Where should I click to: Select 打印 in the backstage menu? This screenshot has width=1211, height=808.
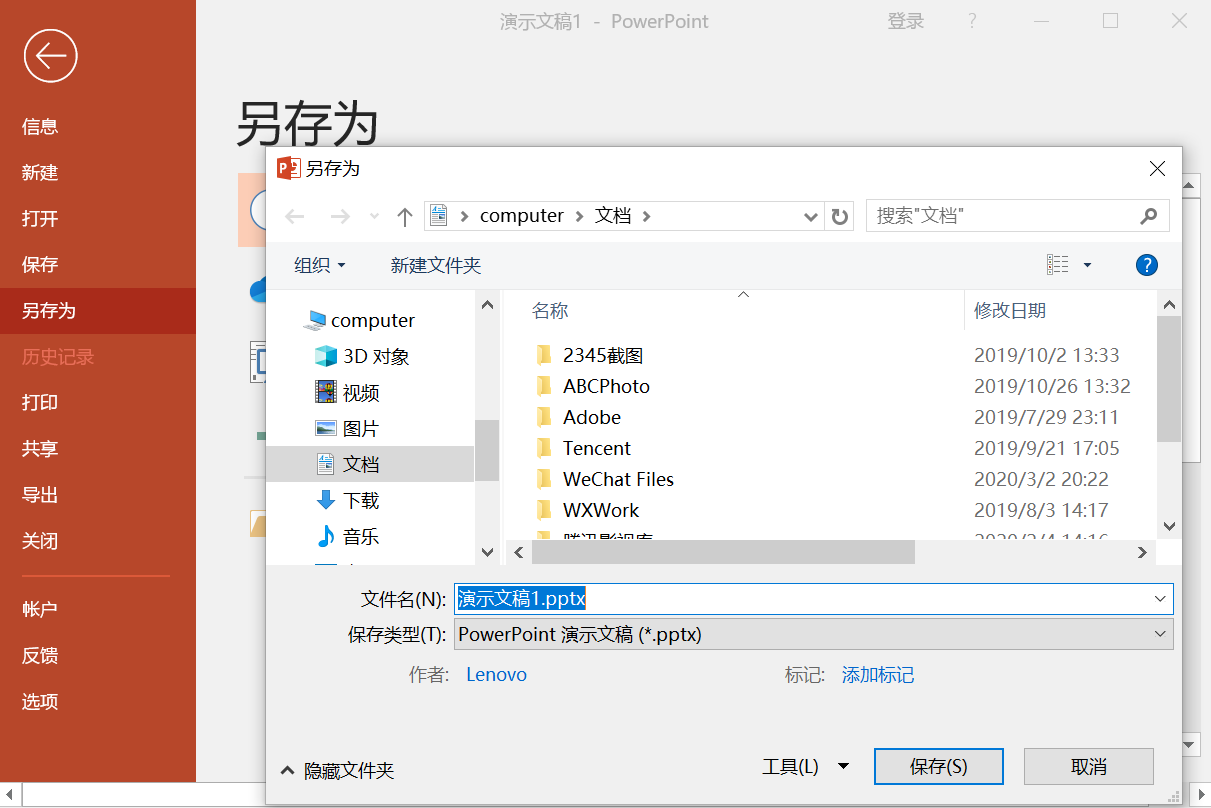(x=40, y=402)
